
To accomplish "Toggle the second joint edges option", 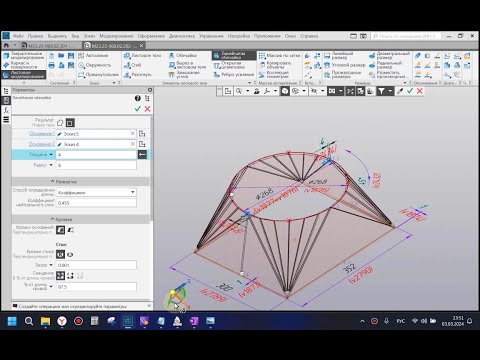I will pos(70,255).
